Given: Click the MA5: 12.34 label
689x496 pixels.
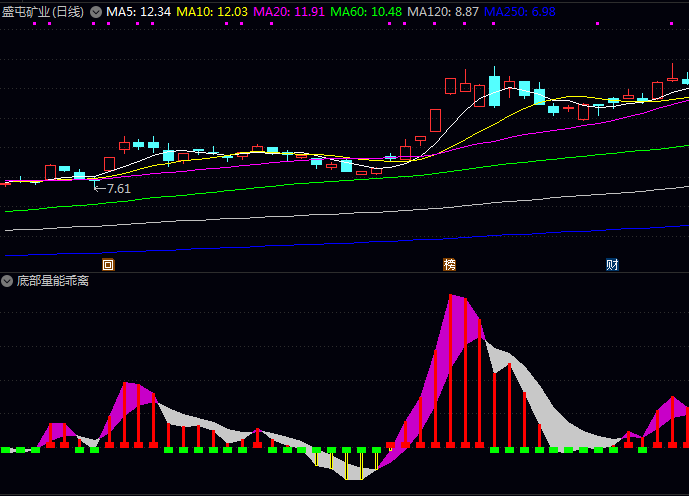Looking at the screenshot, I should coord(138,12).
